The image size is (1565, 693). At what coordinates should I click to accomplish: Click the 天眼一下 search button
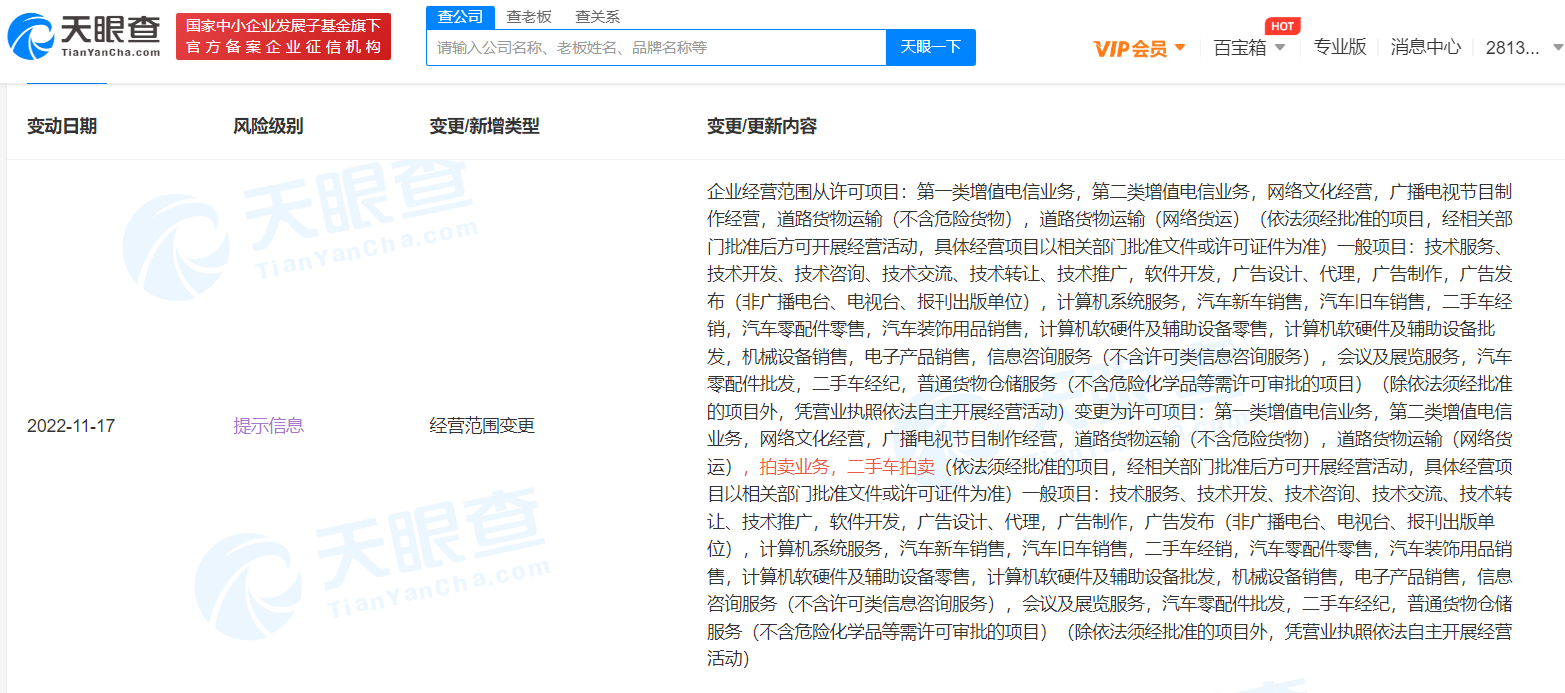coord(930,47)
